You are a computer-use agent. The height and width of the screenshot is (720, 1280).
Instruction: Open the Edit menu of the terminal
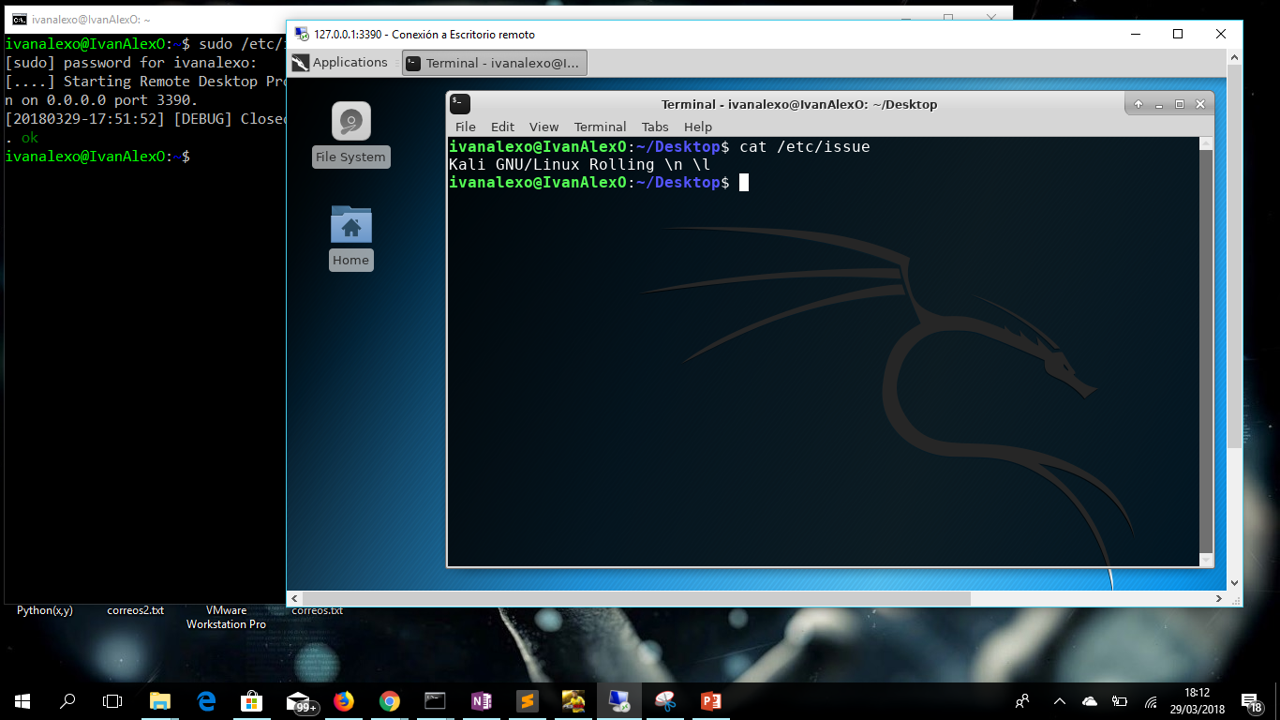pos(502,126)
